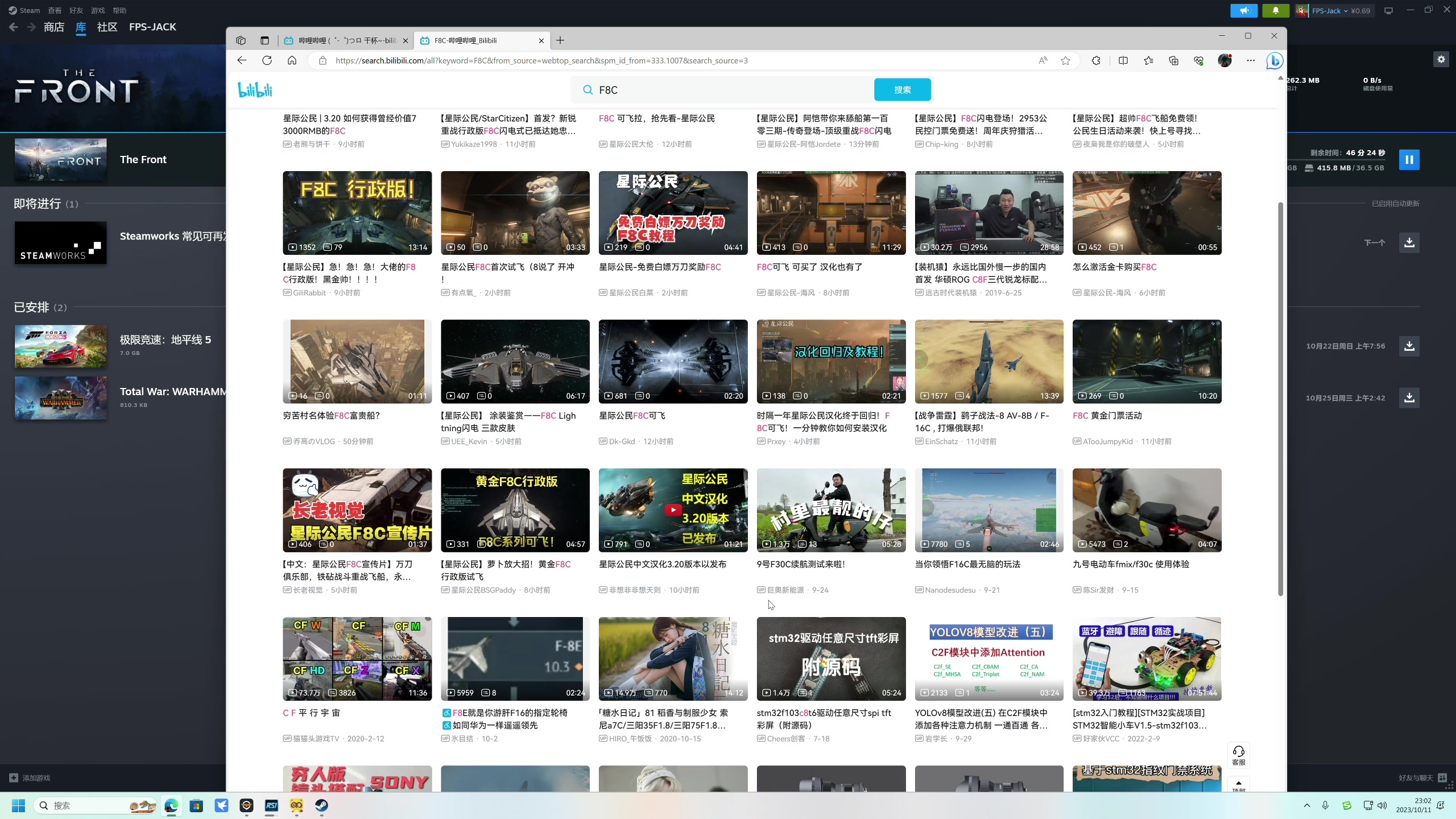Open Steam from the Windows taskbar
1456x819 pixels.
pyautogui.click(x=321, y=805)
